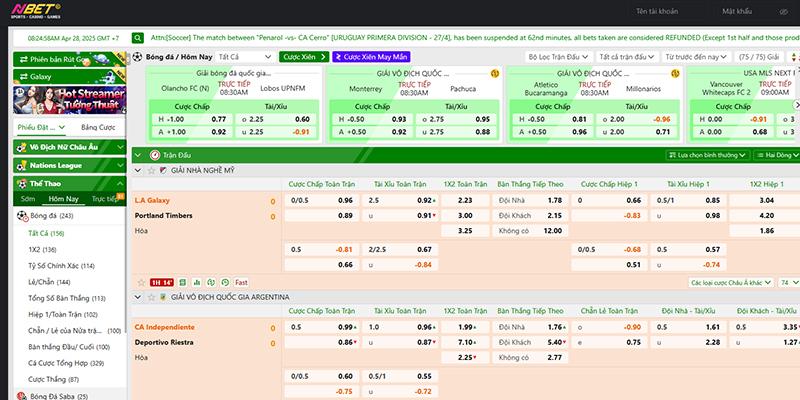The image size is (800, 400).
Task: Select Tổng Số Bàn Thắng (113) market
Action: pyautogui.click(x=66, y=298)
